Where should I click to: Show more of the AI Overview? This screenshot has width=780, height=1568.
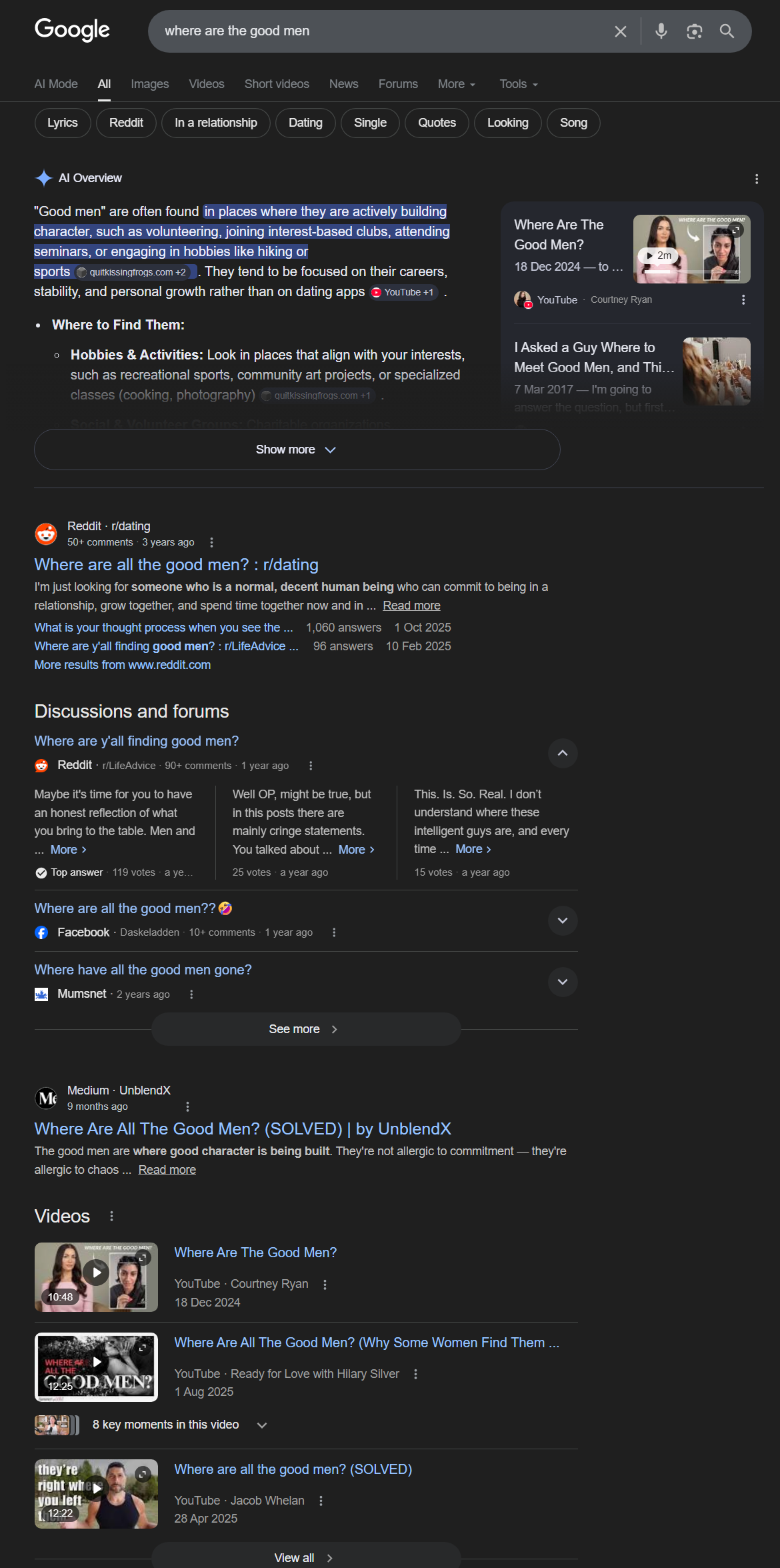[x=297, y=450]
